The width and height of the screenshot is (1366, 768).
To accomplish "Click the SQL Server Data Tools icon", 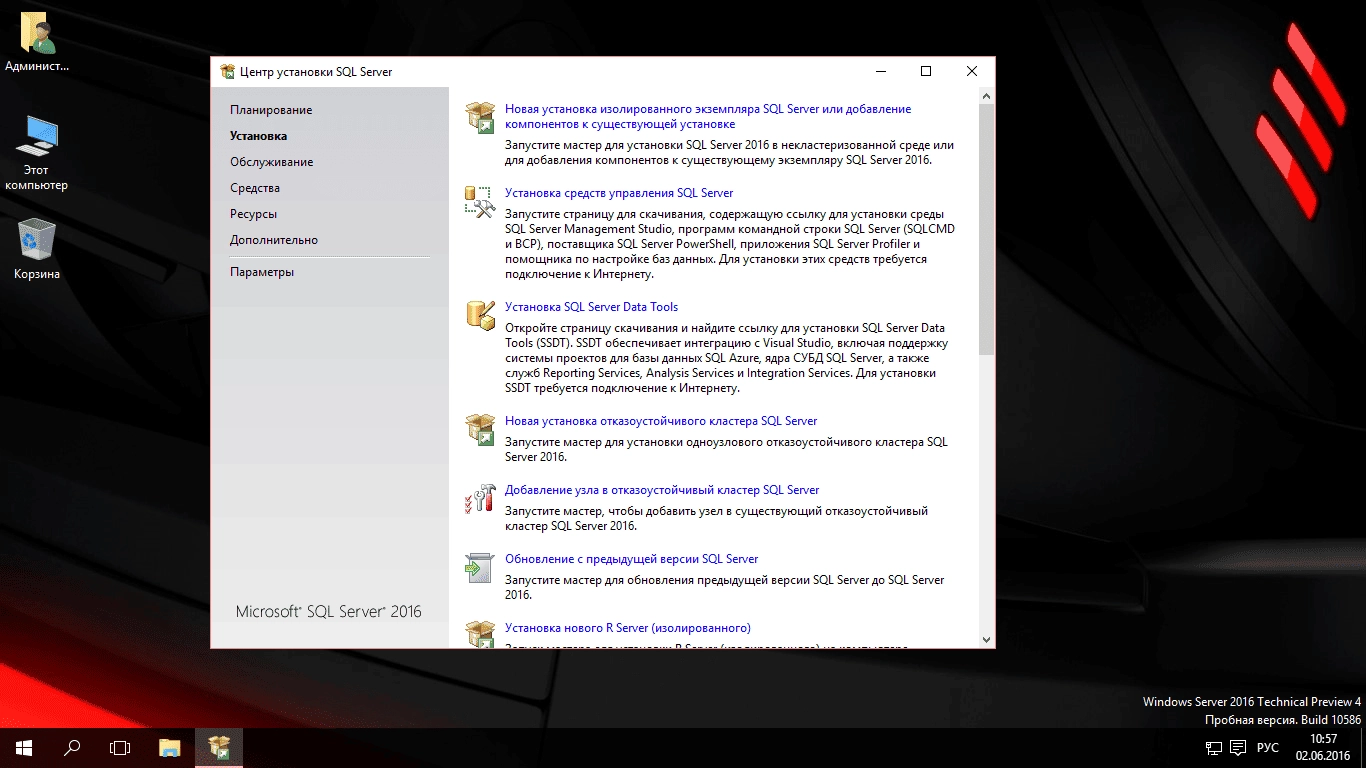I will pos(480,315).
